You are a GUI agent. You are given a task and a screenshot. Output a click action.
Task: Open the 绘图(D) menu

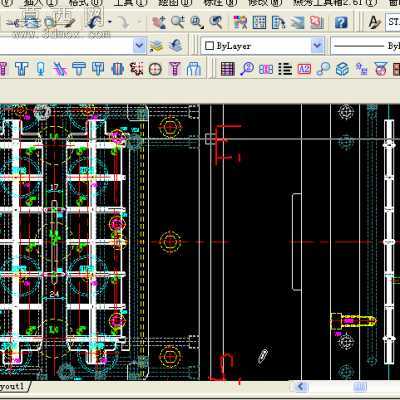click(x=175, y=3)
